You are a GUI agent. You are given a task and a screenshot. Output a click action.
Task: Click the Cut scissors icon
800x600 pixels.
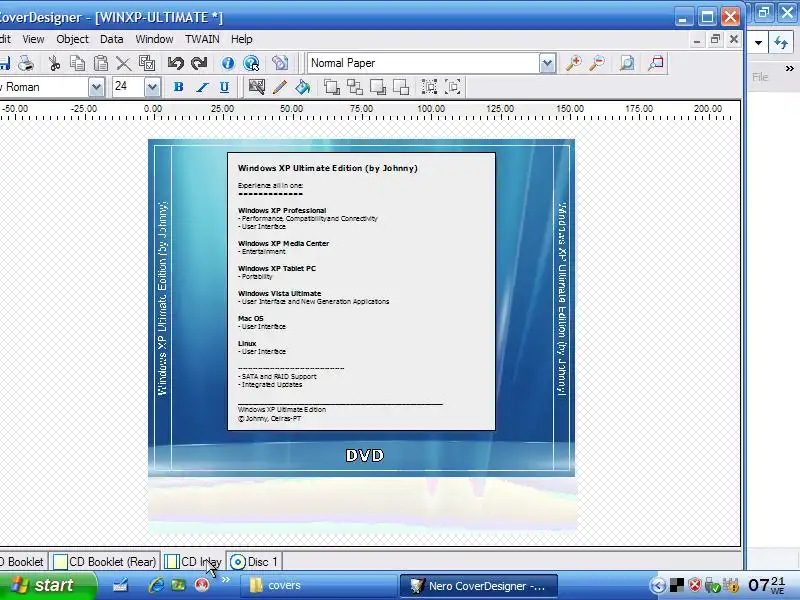[54, 63]
